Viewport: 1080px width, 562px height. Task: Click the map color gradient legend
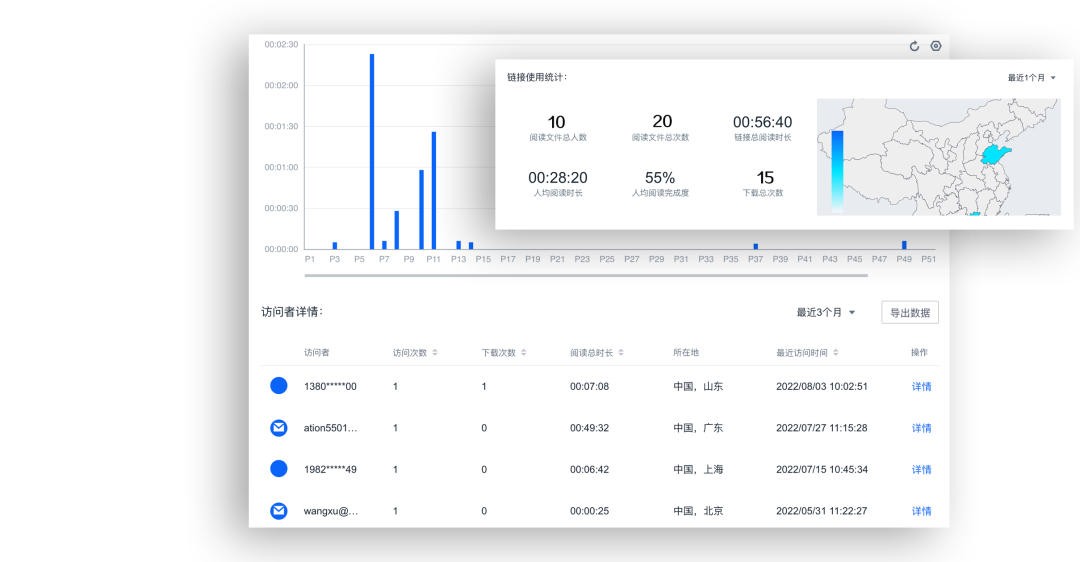837,171
